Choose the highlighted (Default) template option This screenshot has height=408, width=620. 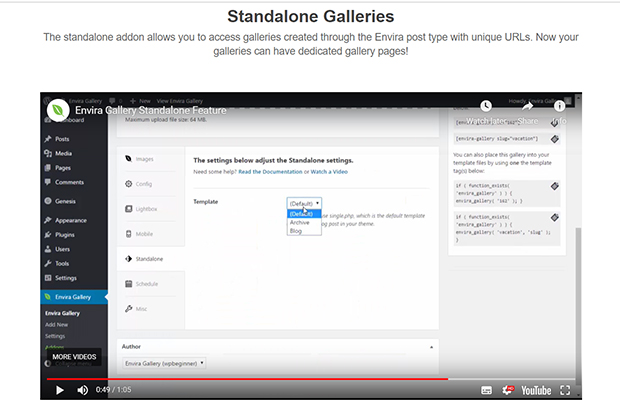point(304,214)
